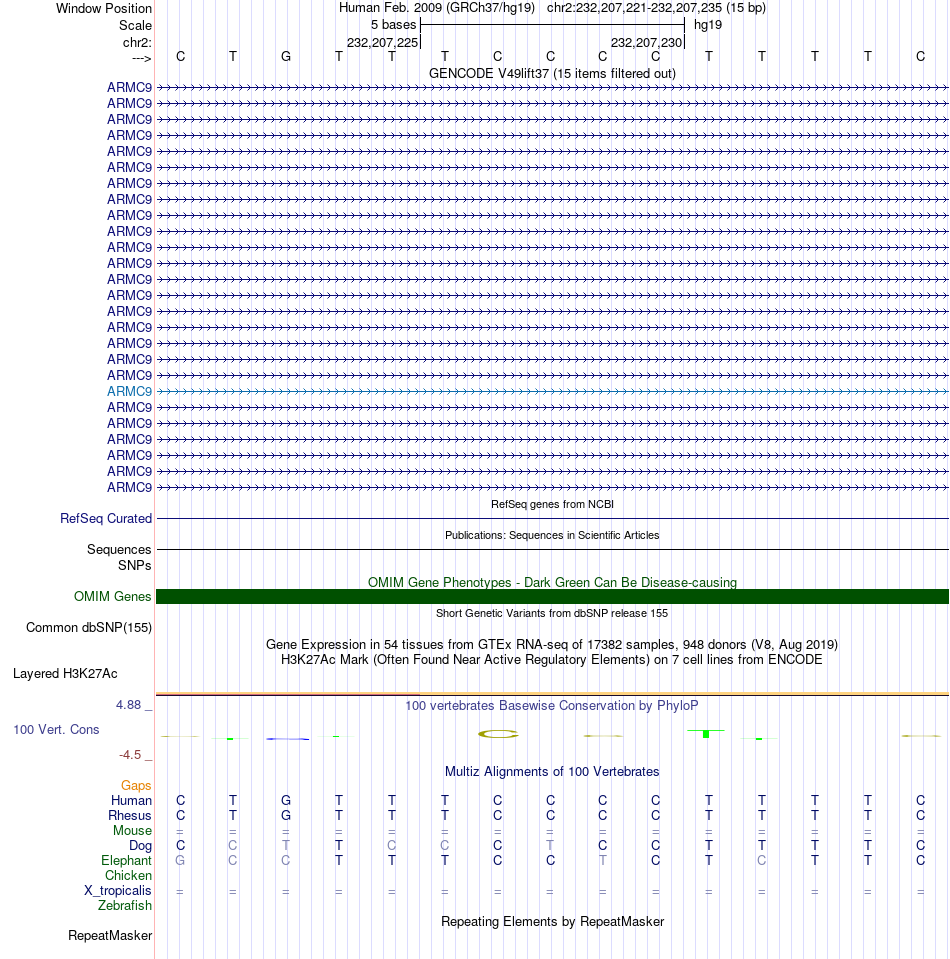Click the Sequences track label

[119, 550]
